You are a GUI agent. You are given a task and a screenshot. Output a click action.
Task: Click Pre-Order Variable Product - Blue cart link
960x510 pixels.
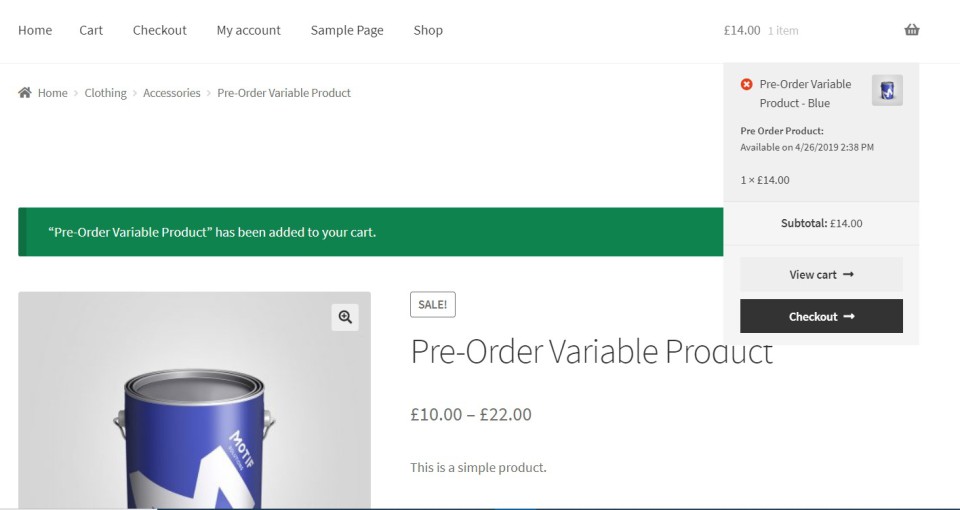805,93
